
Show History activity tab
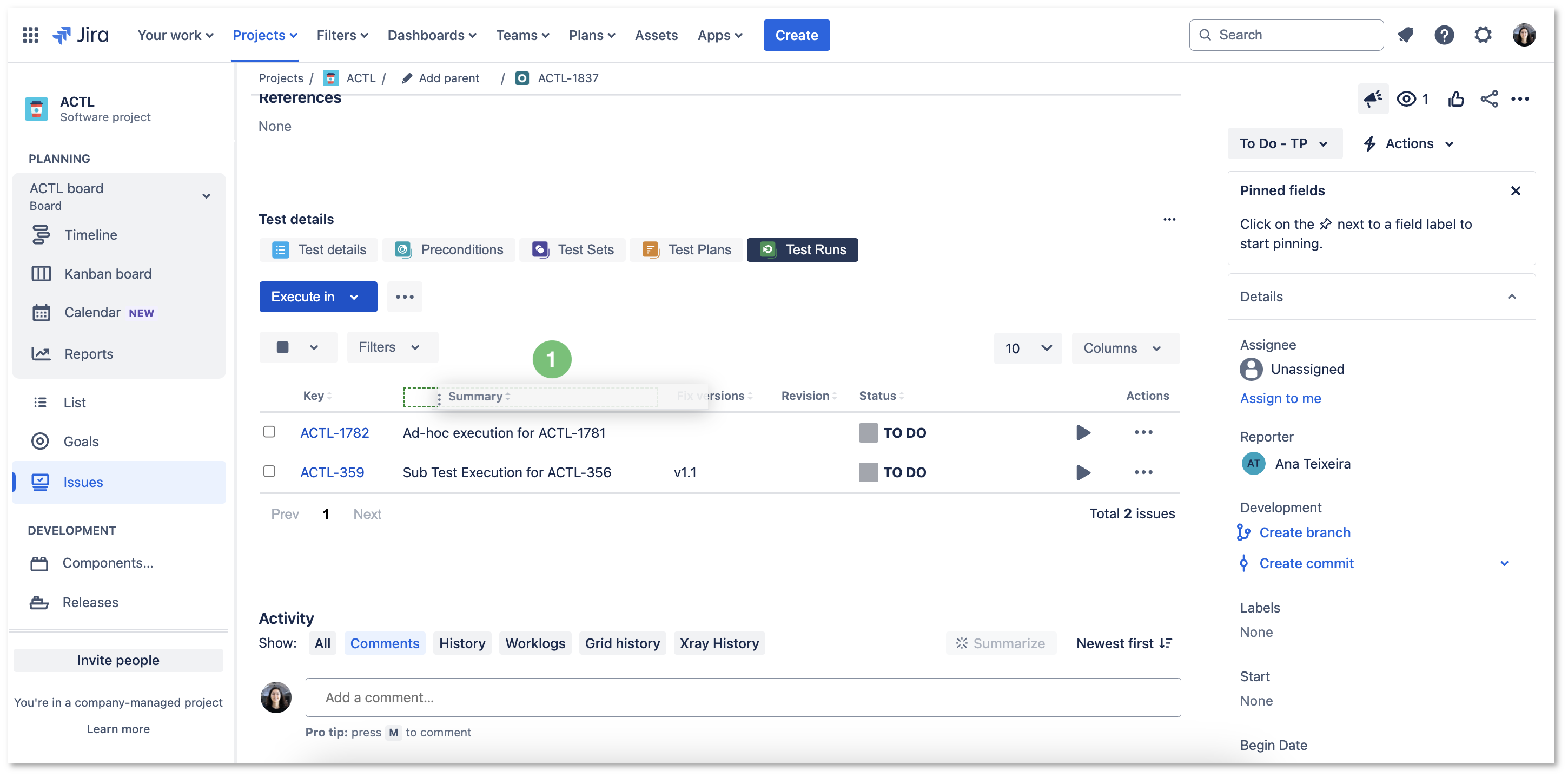pos(462,643)
